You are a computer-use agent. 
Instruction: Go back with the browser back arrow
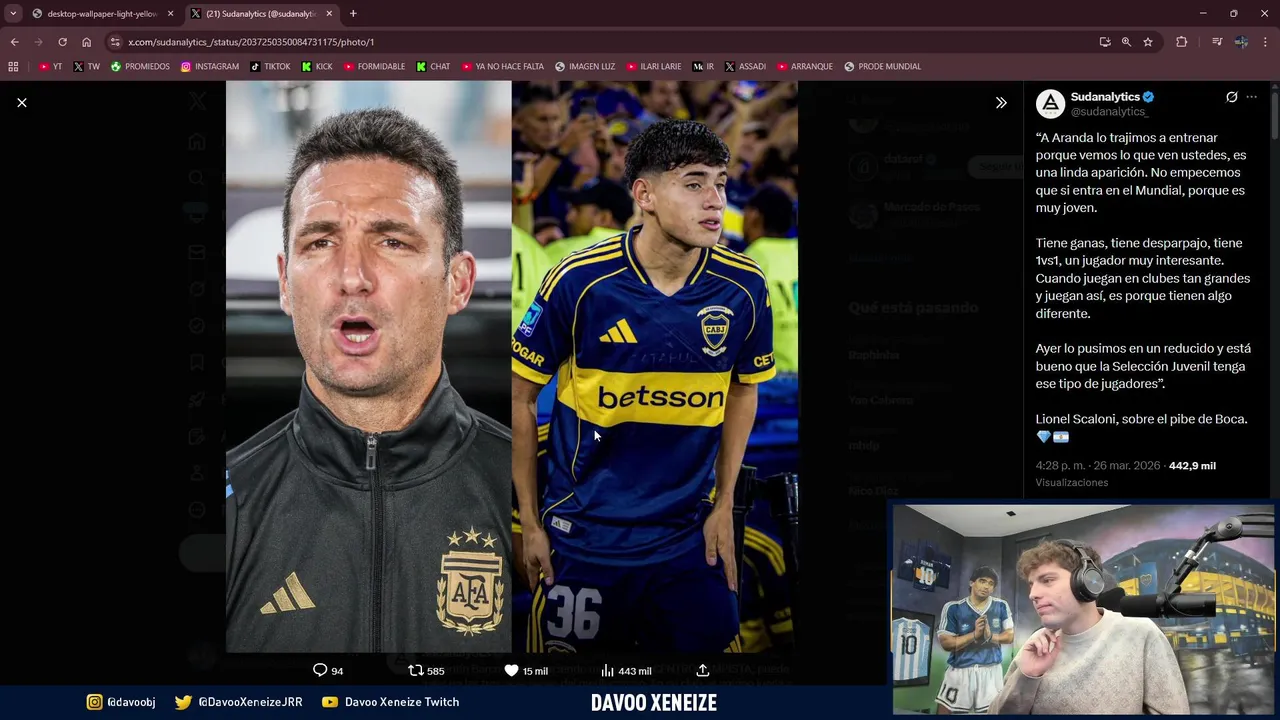coord(14,42)
